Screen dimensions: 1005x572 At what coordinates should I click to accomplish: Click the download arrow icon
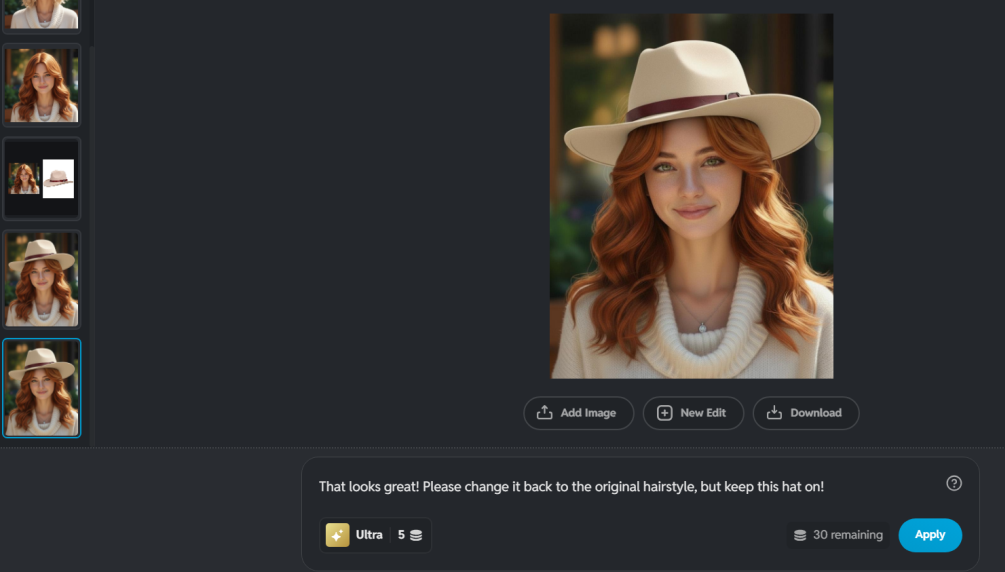click(x=775, y=413)
